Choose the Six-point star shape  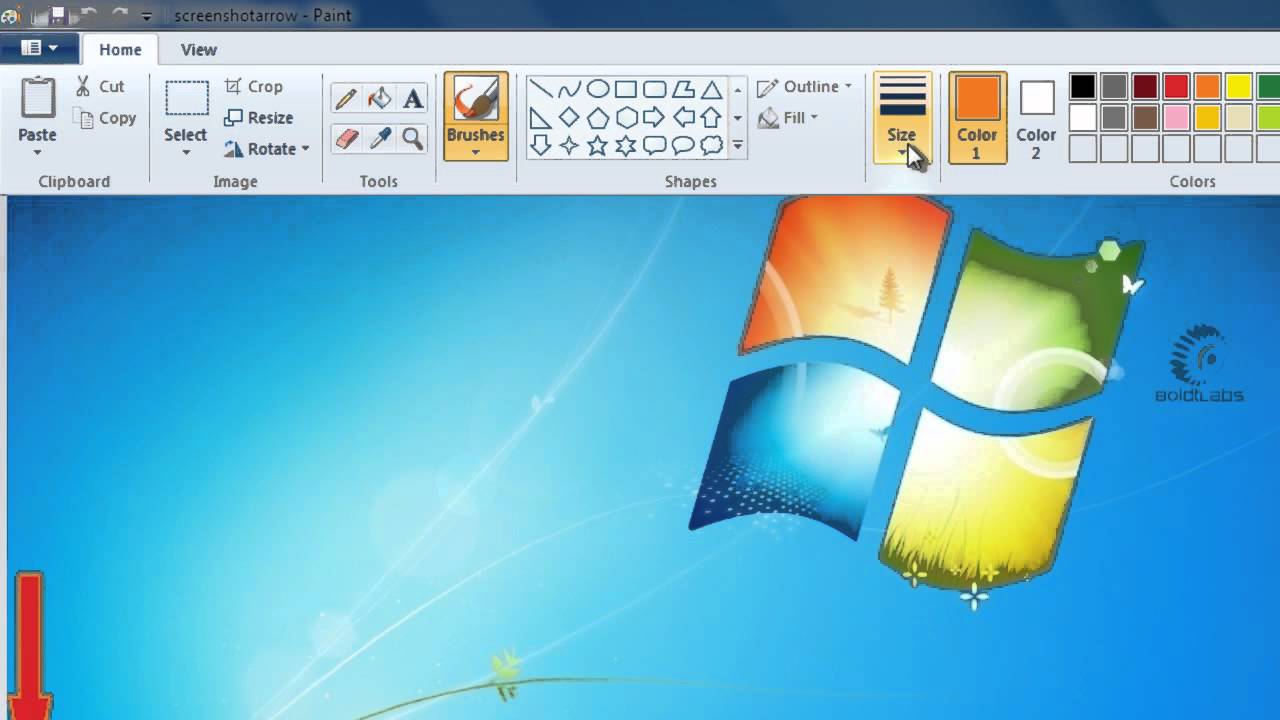[626, 145]
